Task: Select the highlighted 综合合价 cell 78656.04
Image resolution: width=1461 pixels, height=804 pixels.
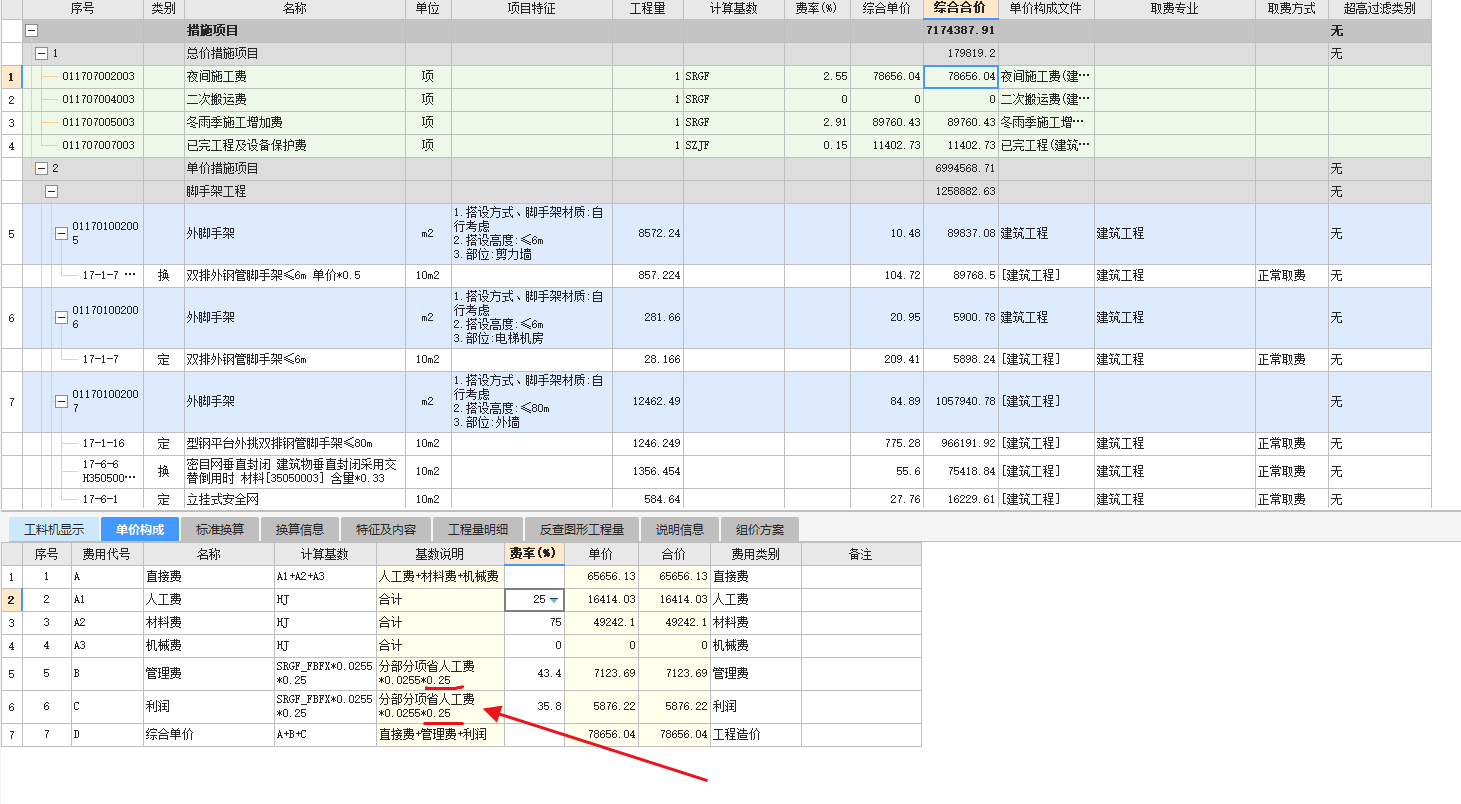Action: coord(961,77)
